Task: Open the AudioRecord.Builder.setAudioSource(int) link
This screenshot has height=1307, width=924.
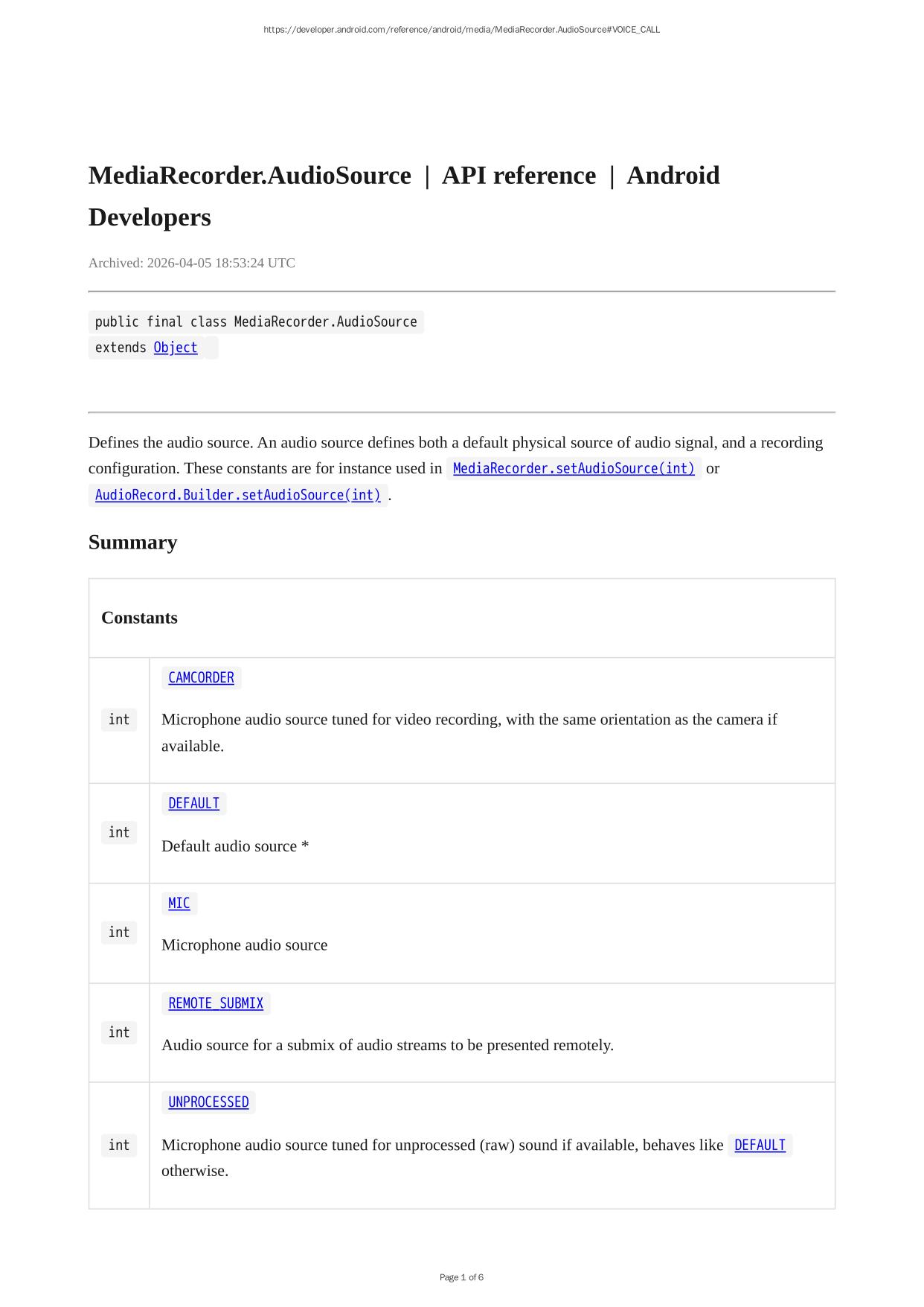Action: (237, 495)
